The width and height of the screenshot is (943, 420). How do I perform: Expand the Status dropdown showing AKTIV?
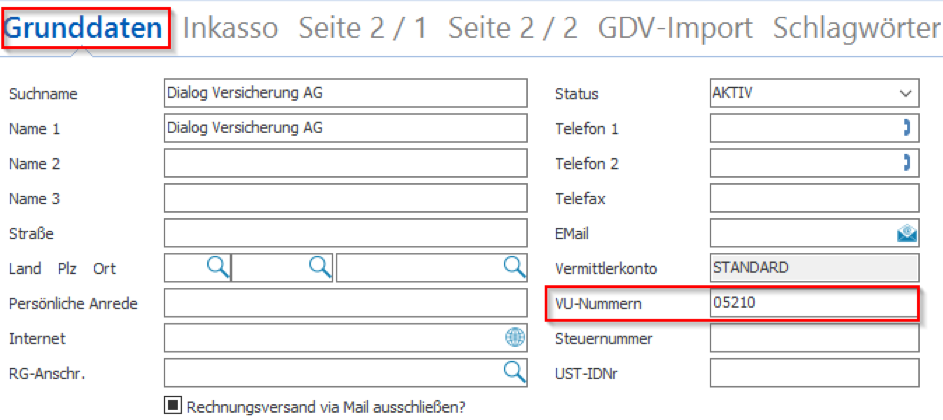coord(906,93)
